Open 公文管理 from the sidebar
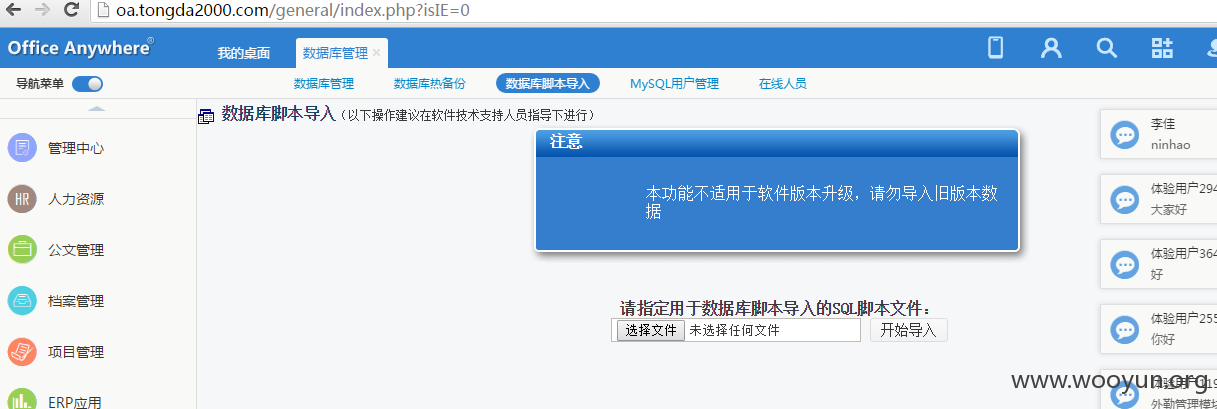The image size is (1217, 409). [x=76, y=250]
